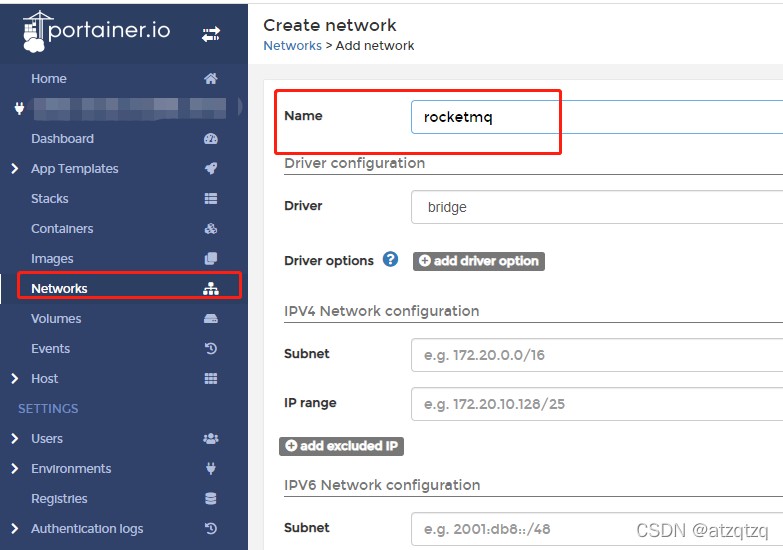
Task: Open Driver options help question icon
Action: pos(391,259)
